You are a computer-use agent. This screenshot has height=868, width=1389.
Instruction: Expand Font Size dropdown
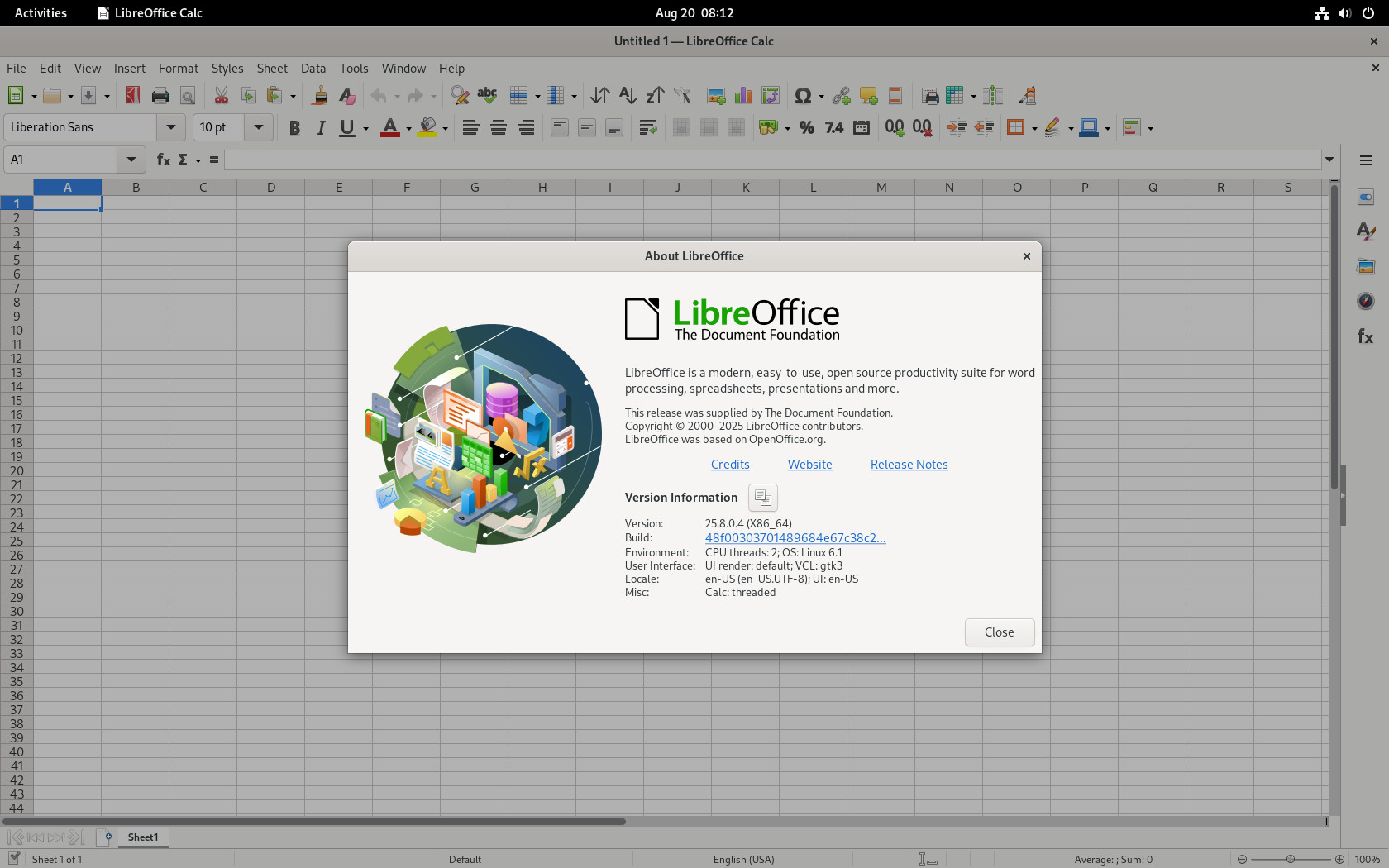coord(258,127)
